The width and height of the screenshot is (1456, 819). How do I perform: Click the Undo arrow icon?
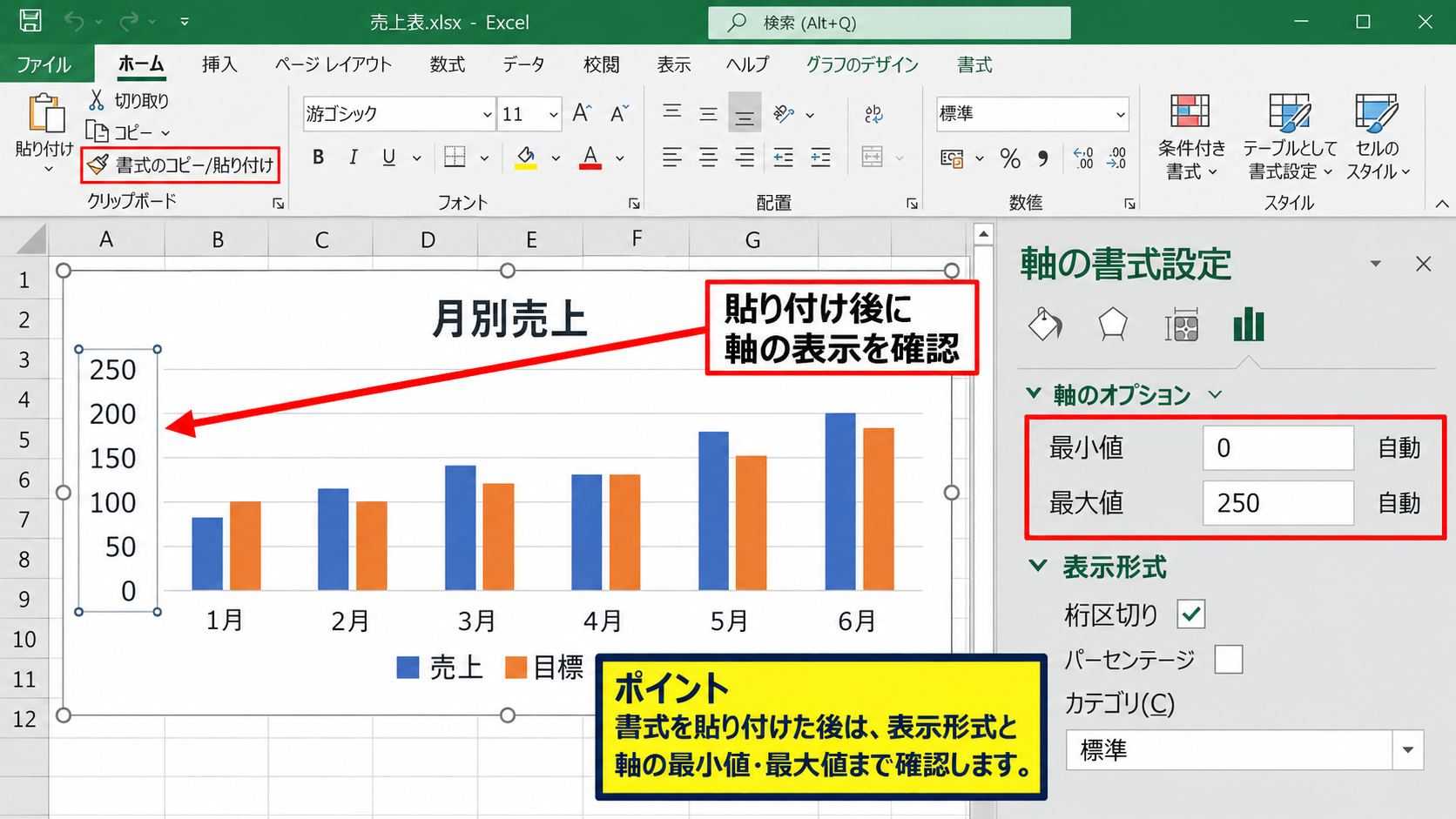tap(74, 21)
